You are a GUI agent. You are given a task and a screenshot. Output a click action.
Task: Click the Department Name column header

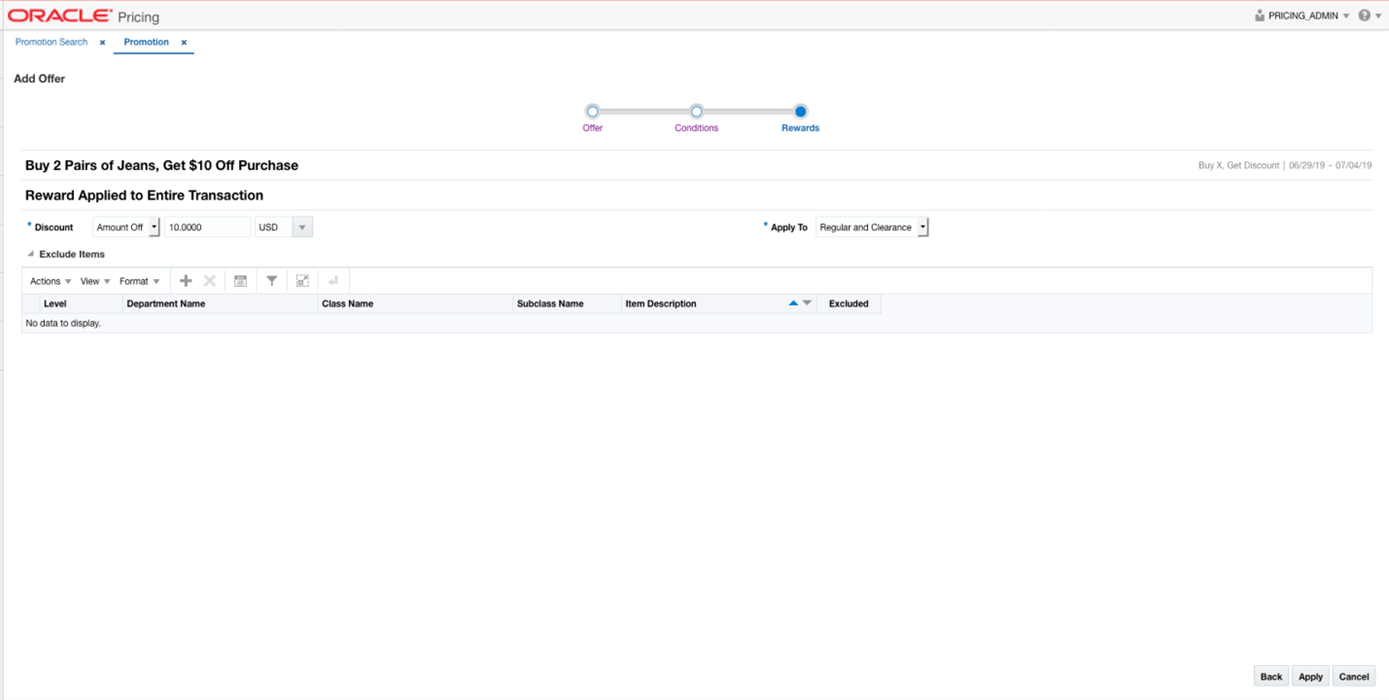pyautogui.click(x=220, y=303)
